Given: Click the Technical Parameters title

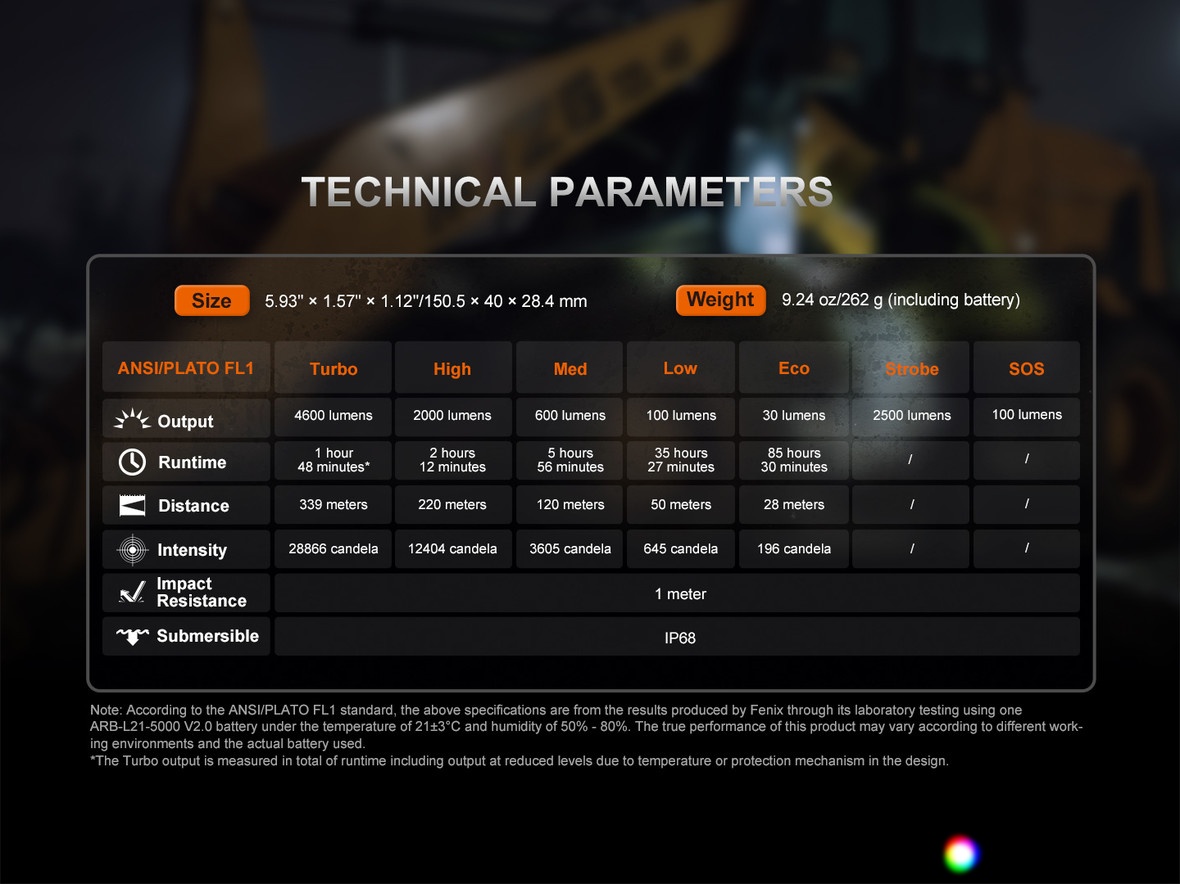Looking at the screenshot, I should tap(567, 192).
